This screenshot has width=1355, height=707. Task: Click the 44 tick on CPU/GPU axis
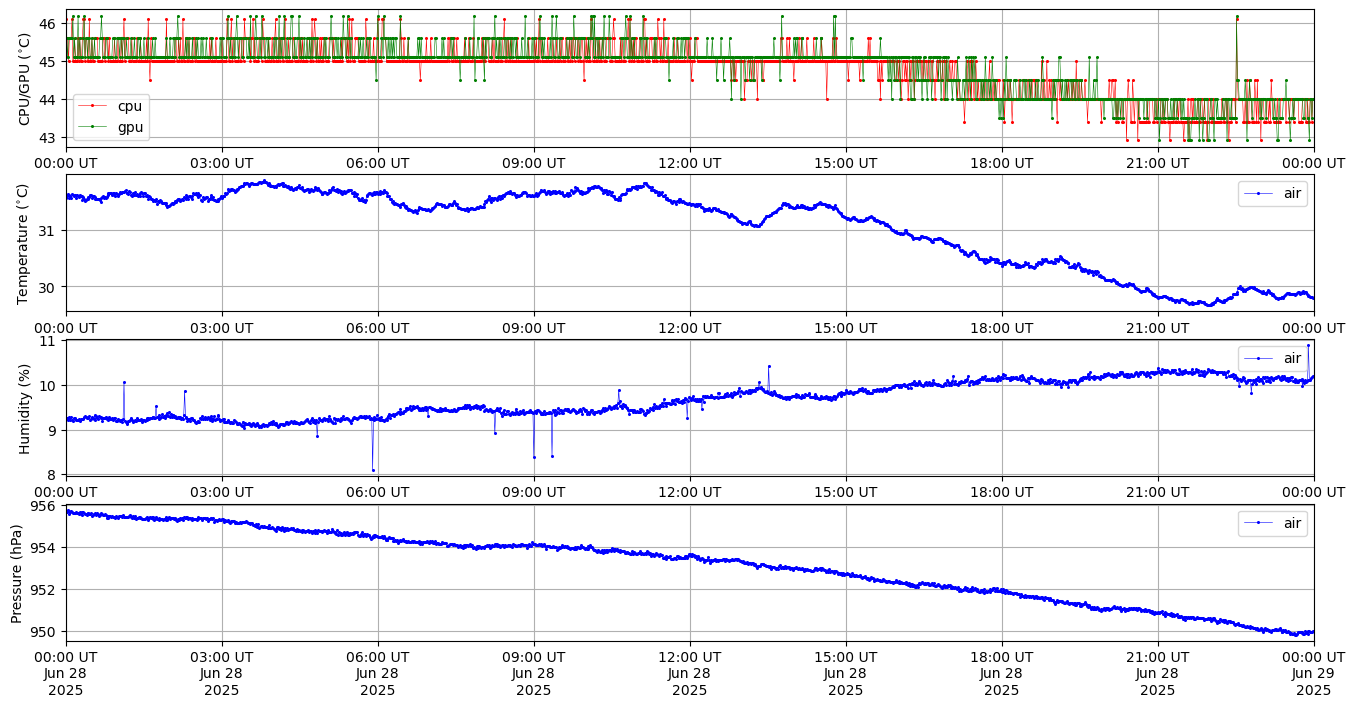click(x=49, y=99)
